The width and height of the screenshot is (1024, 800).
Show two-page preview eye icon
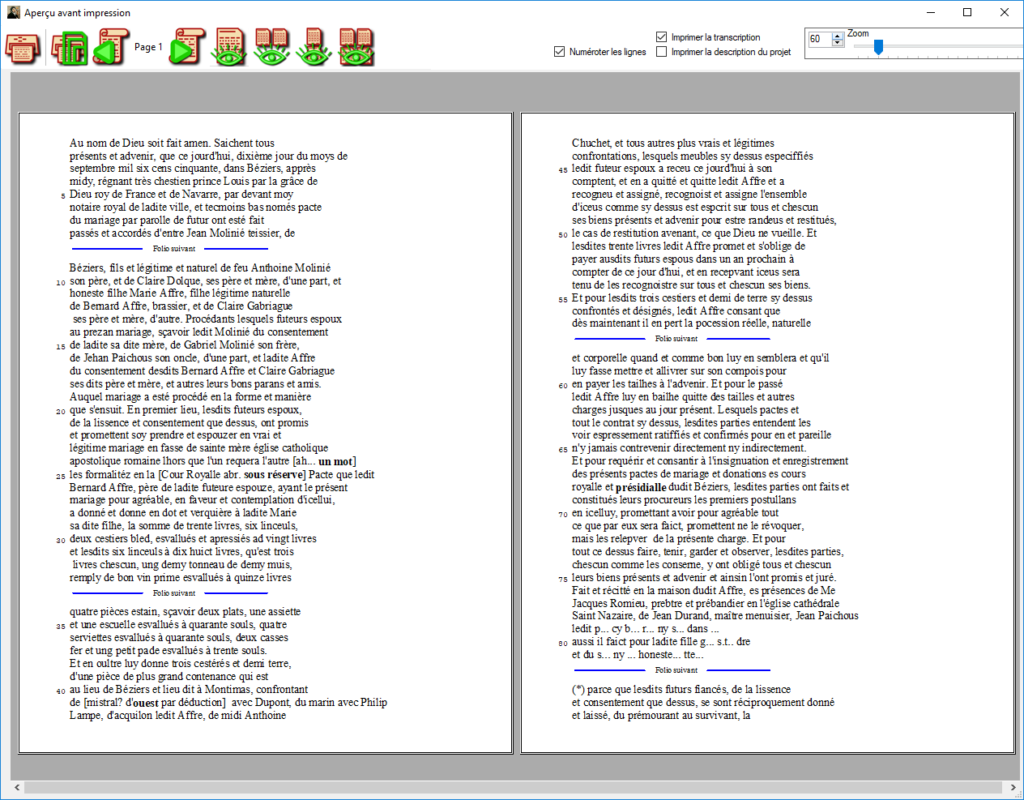272,48
